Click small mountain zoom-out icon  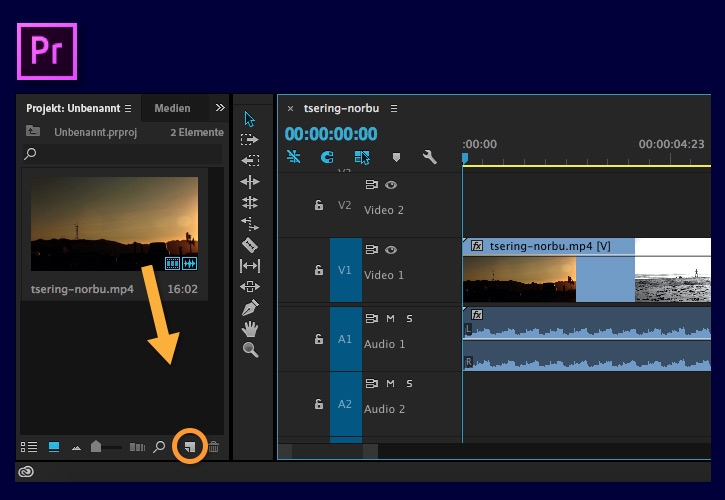(77, 448)
